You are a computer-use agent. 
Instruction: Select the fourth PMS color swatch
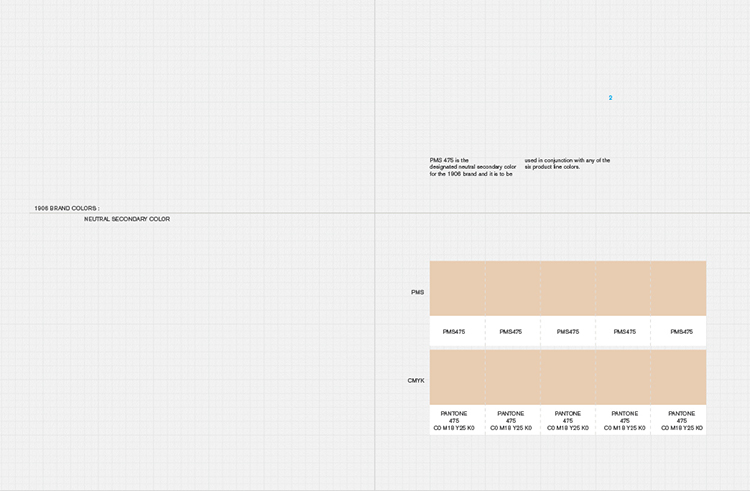[x=624, y=288]
